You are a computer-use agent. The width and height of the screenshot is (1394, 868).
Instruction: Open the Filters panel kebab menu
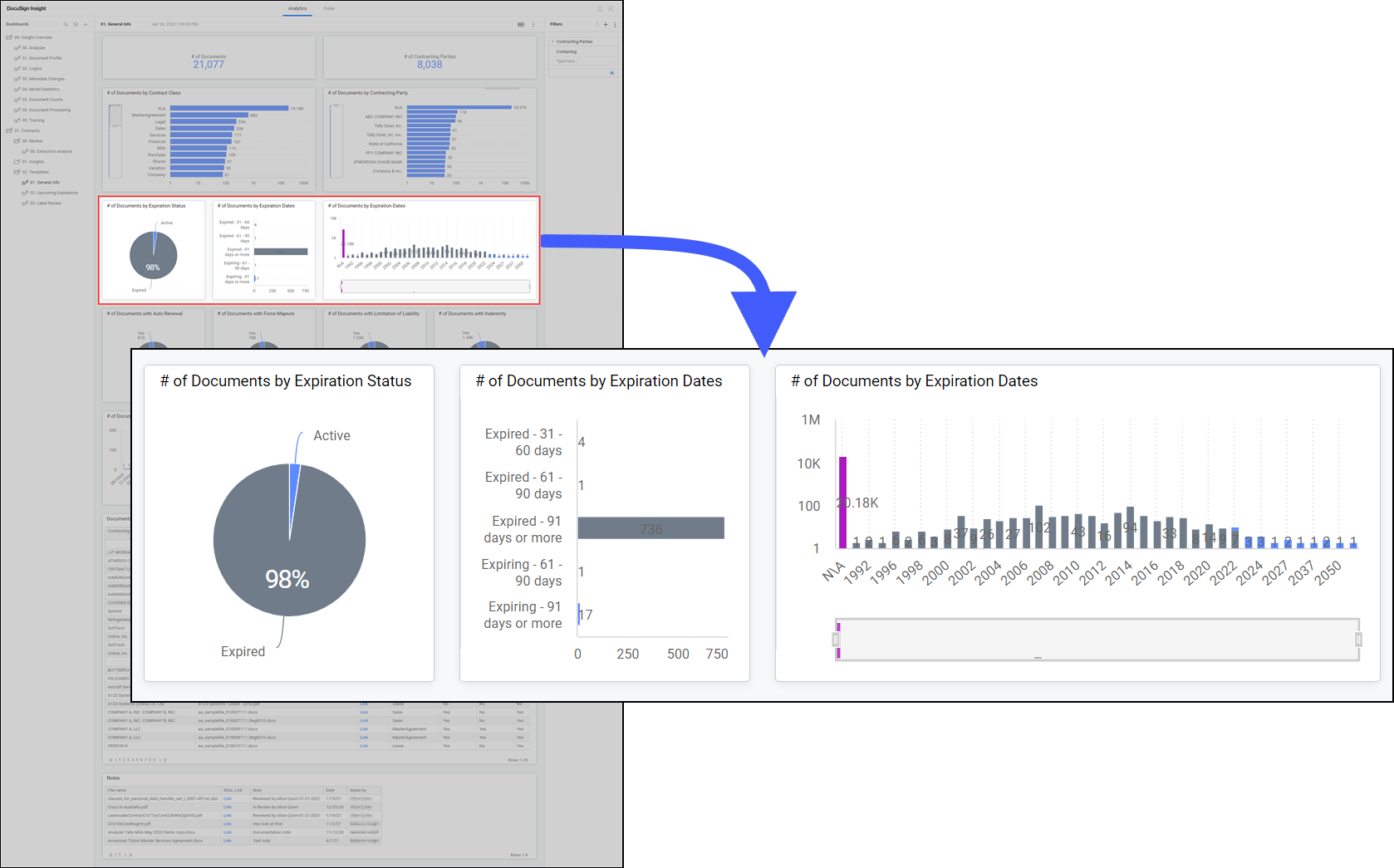click(x=615, y=24)
